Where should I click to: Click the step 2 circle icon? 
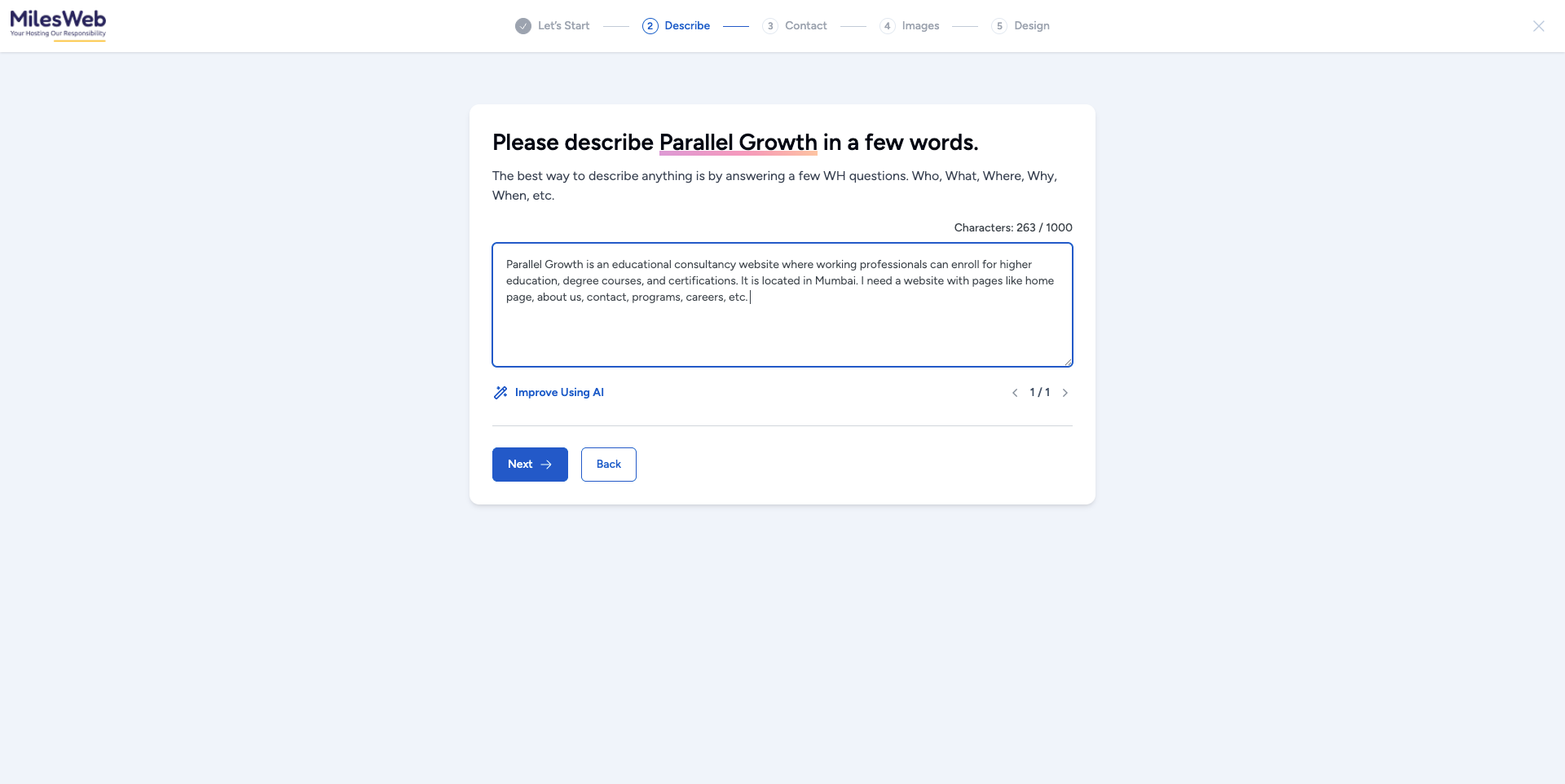tap(650, 26)
